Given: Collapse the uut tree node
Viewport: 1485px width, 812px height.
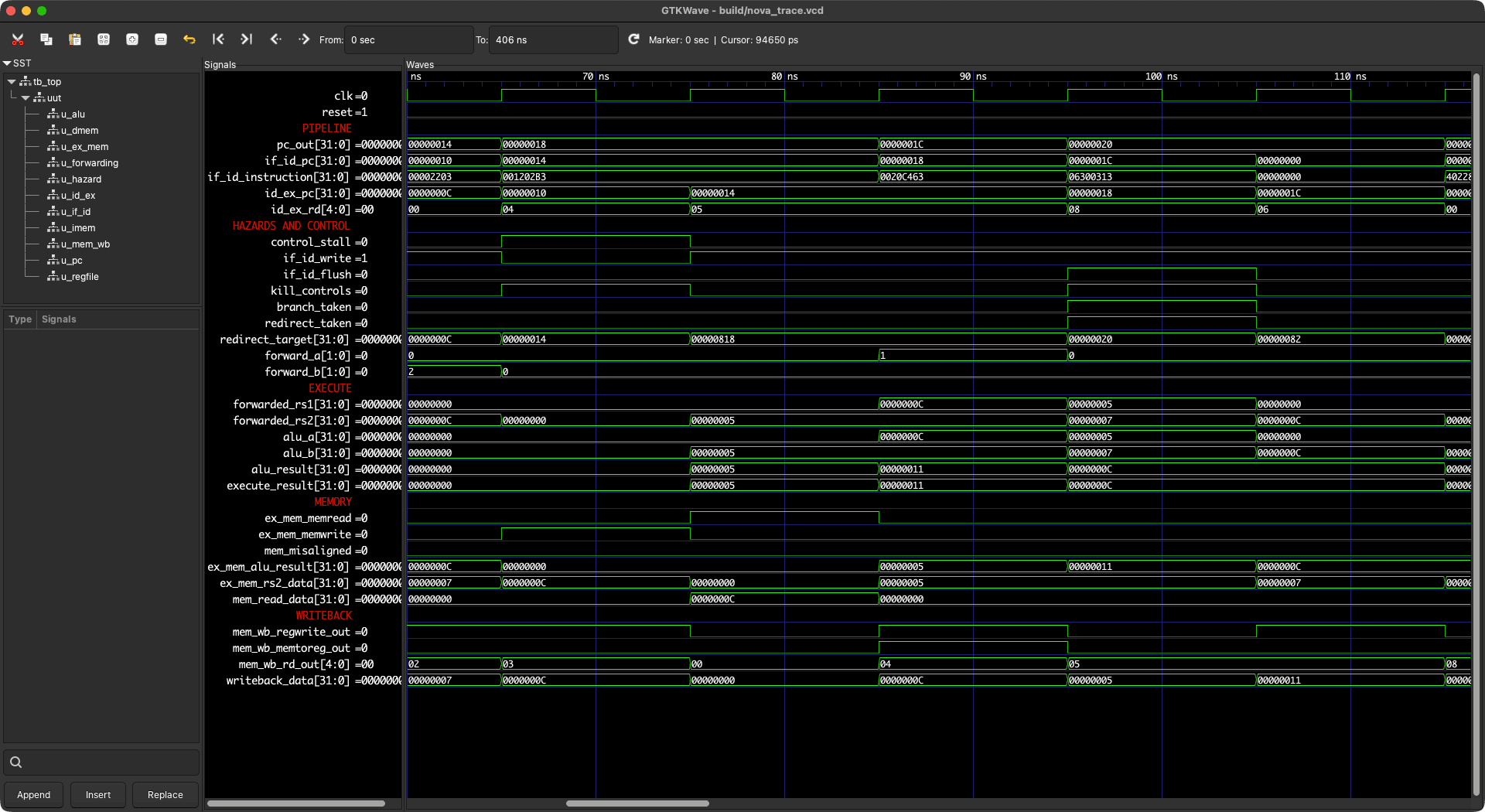Looking at the screenshot, I should point(26,98).
